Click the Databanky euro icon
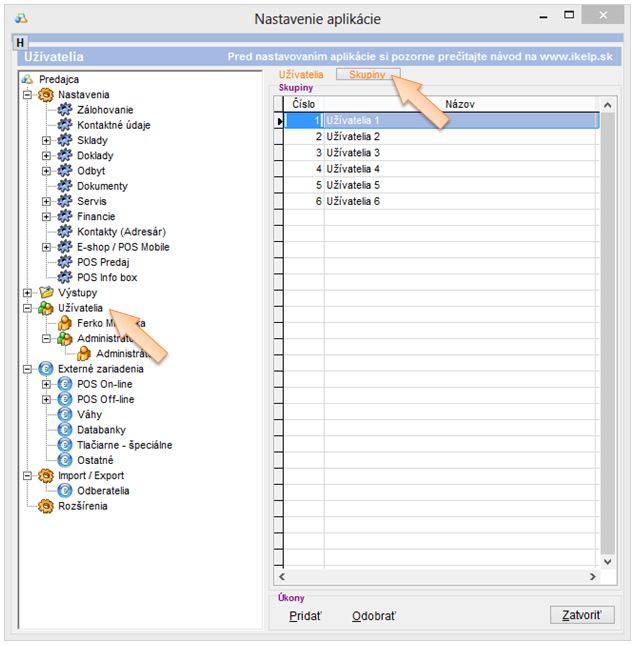This screenshot has width=635, height=645. [65, 430]
